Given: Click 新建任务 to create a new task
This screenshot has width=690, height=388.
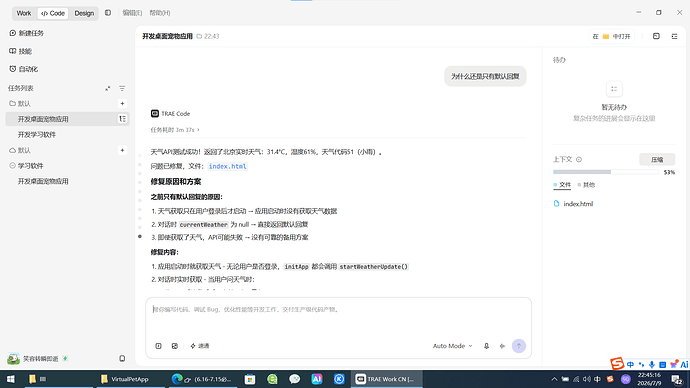Looking at the screenshot, I should pyautogui.click(x=26, y=33).
